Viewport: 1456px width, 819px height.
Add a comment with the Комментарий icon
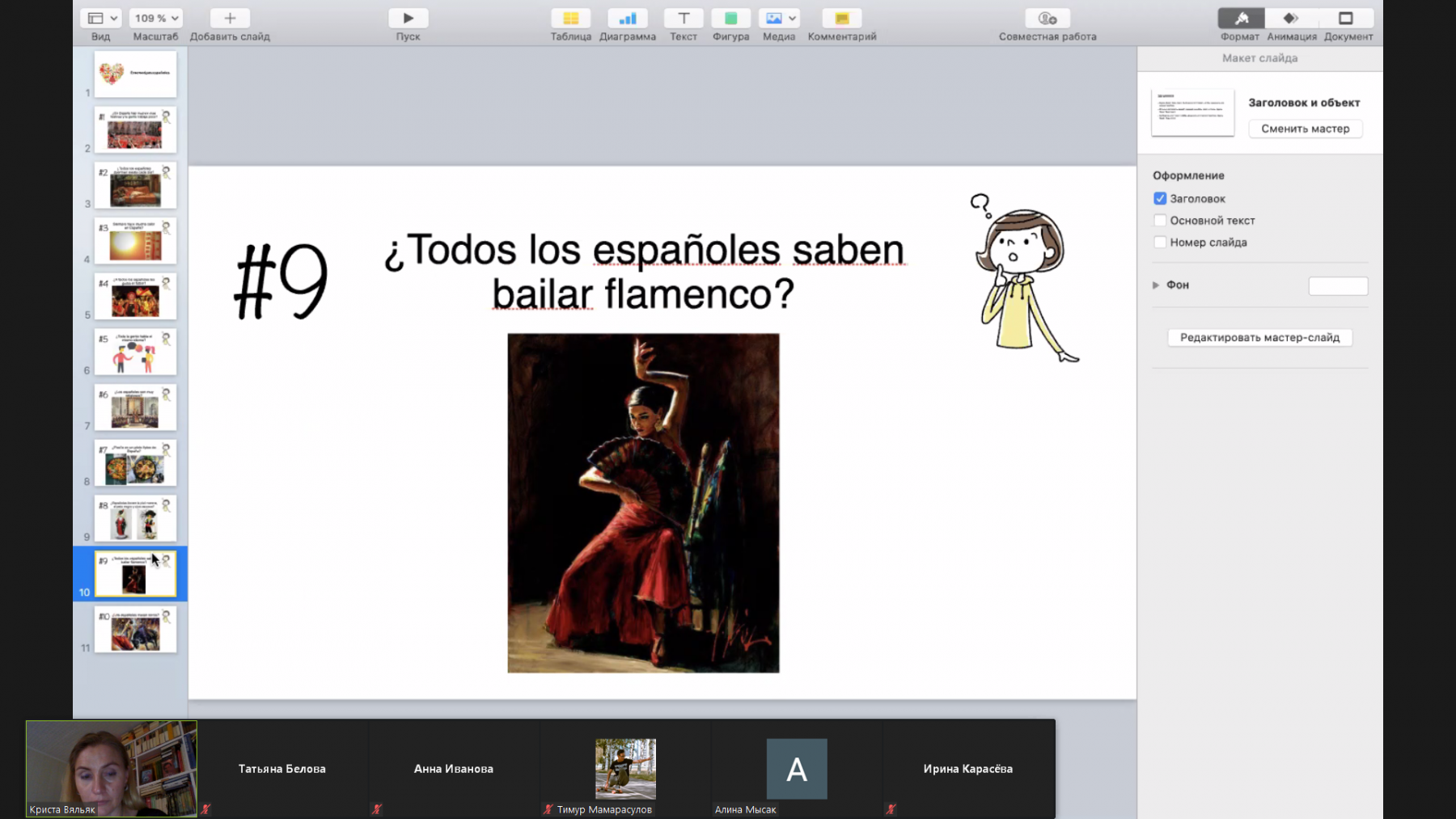842,18
